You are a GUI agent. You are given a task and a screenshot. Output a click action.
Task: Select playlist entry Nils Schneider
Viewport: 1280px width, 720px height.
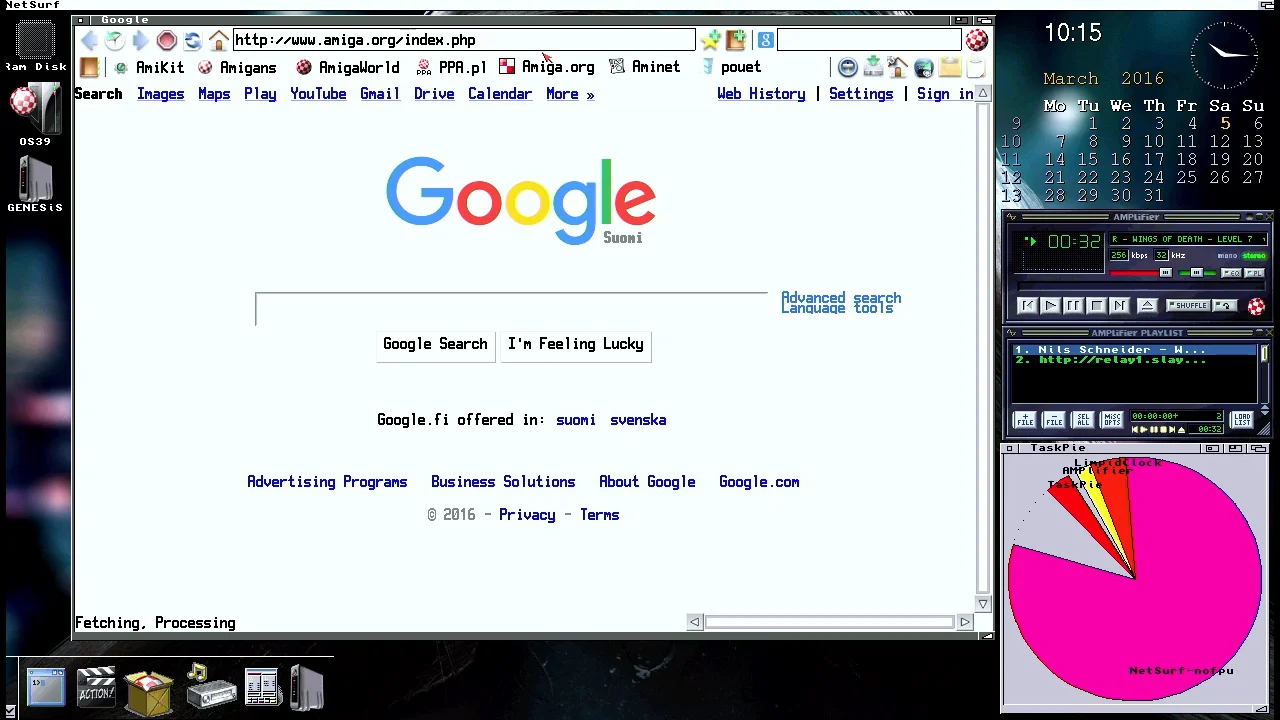click(x=1134, y=350)
